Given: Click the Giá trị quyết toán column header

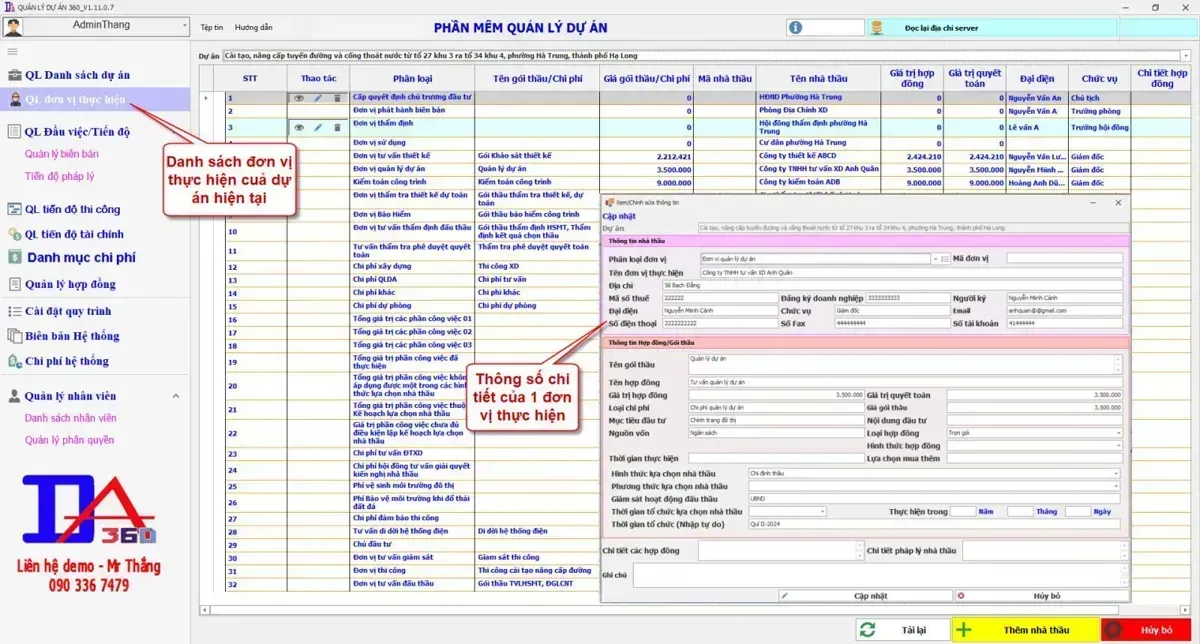Looking at the screenshot, I should [974, 78].
